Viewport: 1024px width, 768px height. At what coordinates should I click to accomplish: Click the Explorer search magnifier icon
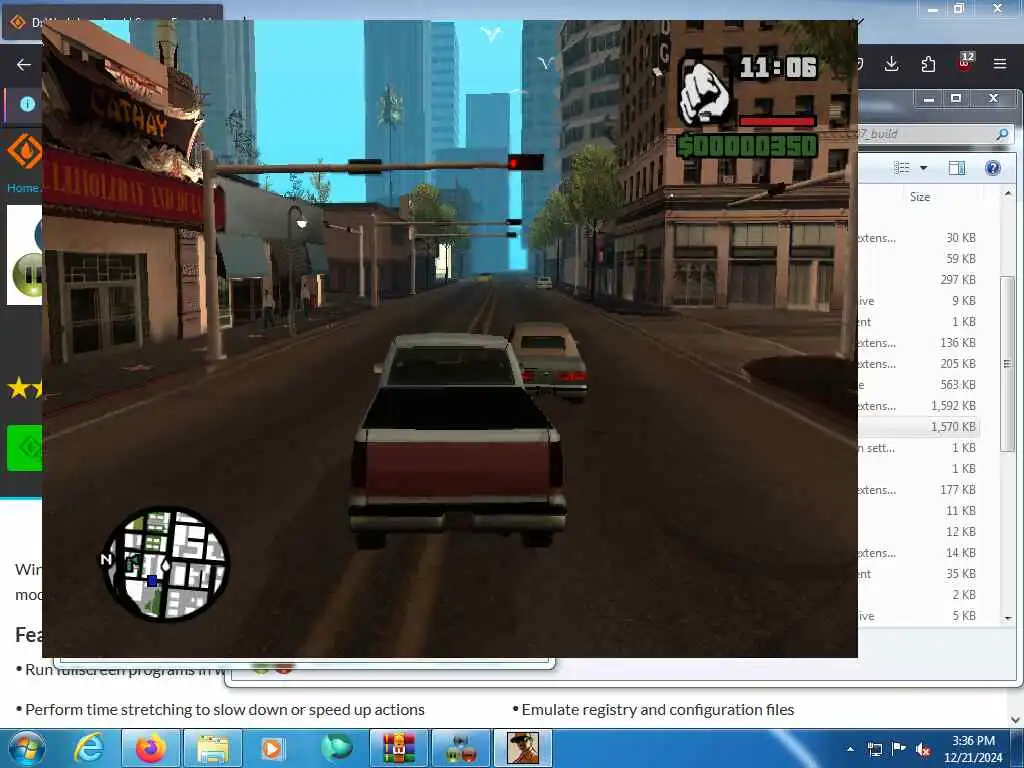[x=1002, y=135]
